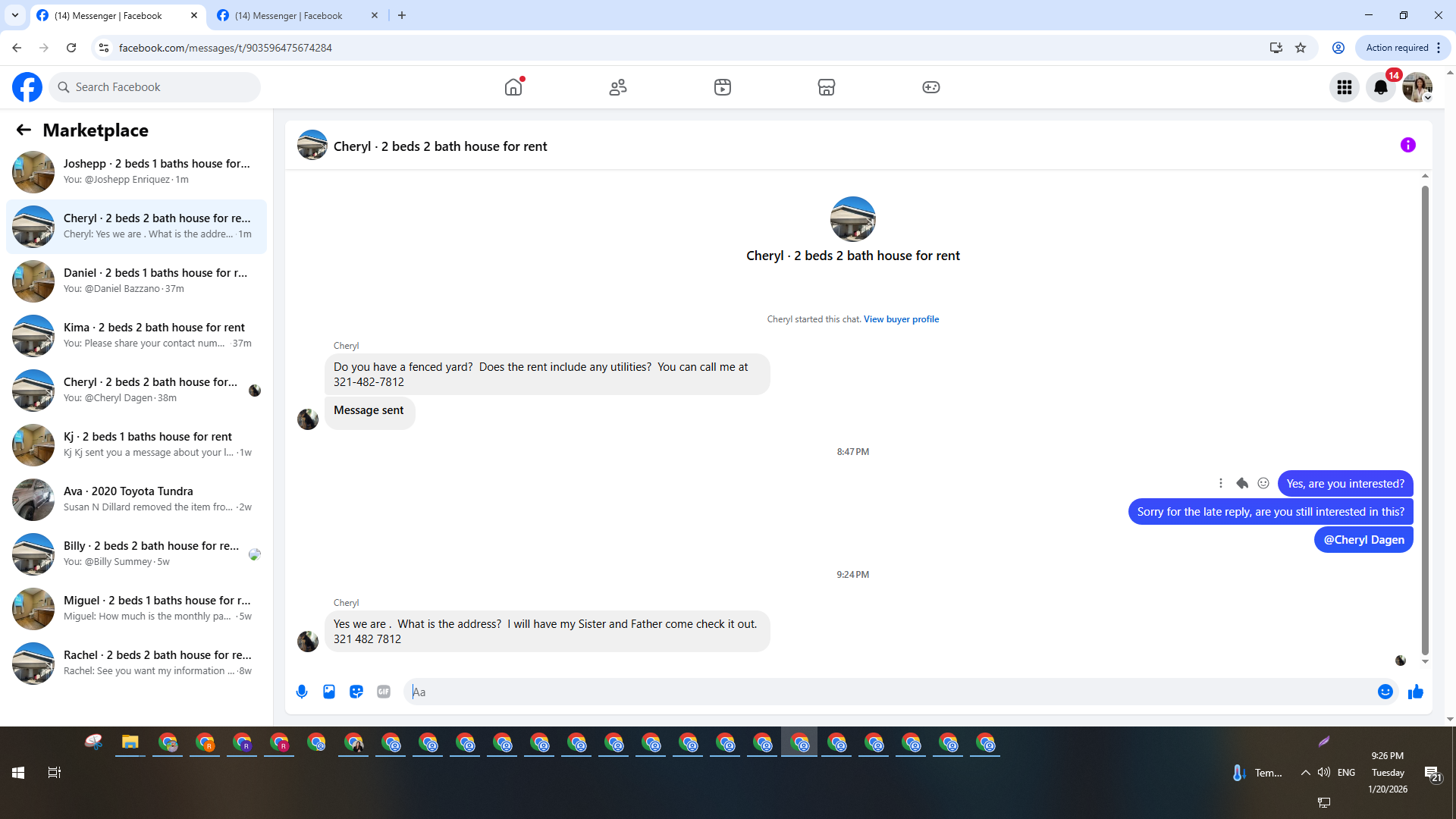The height and width of the screenshot is (819, 1456).
Task: Go back from Marketplace chats list
Action: point(24,130)
